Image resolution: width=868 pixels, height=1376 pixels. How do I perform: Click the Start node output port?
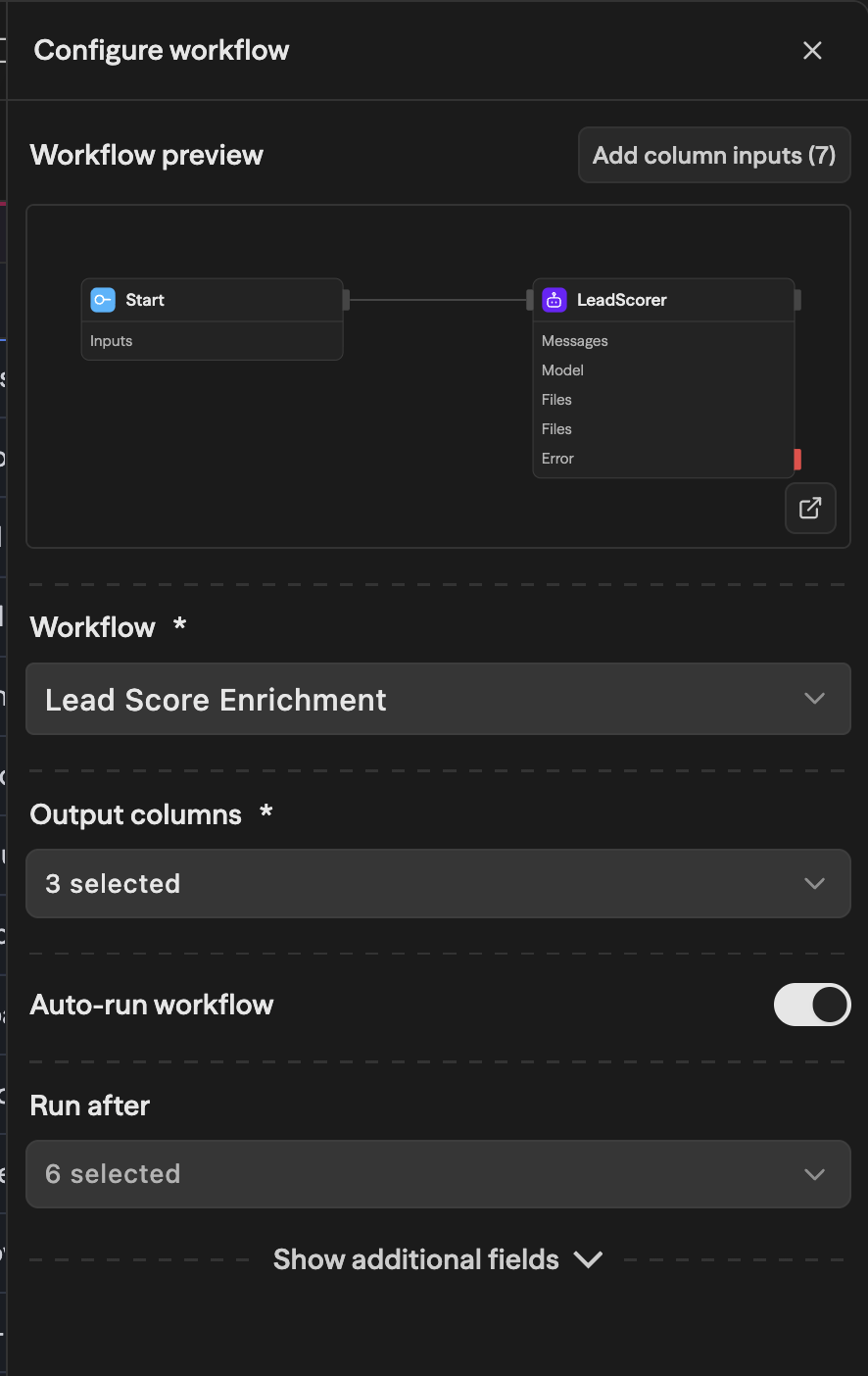click(x=346, y=300)
